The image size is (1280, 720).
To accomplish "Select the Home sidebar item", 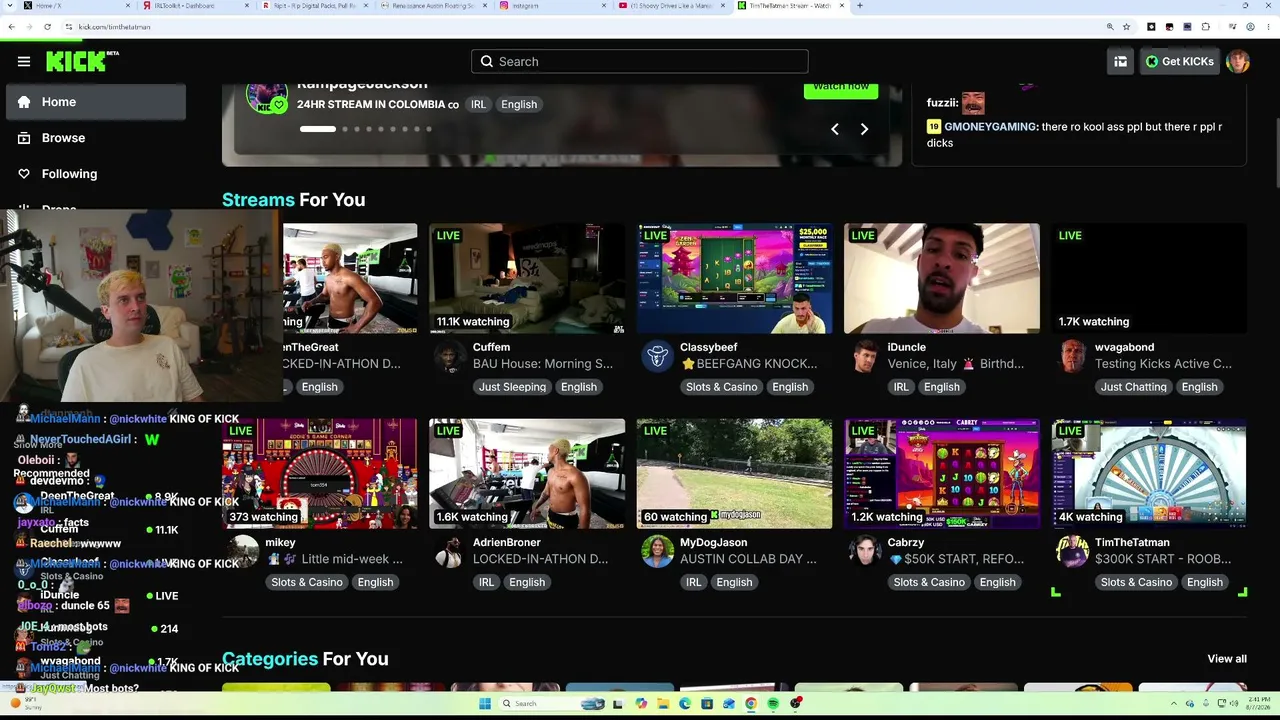I will tap(96, 102).
